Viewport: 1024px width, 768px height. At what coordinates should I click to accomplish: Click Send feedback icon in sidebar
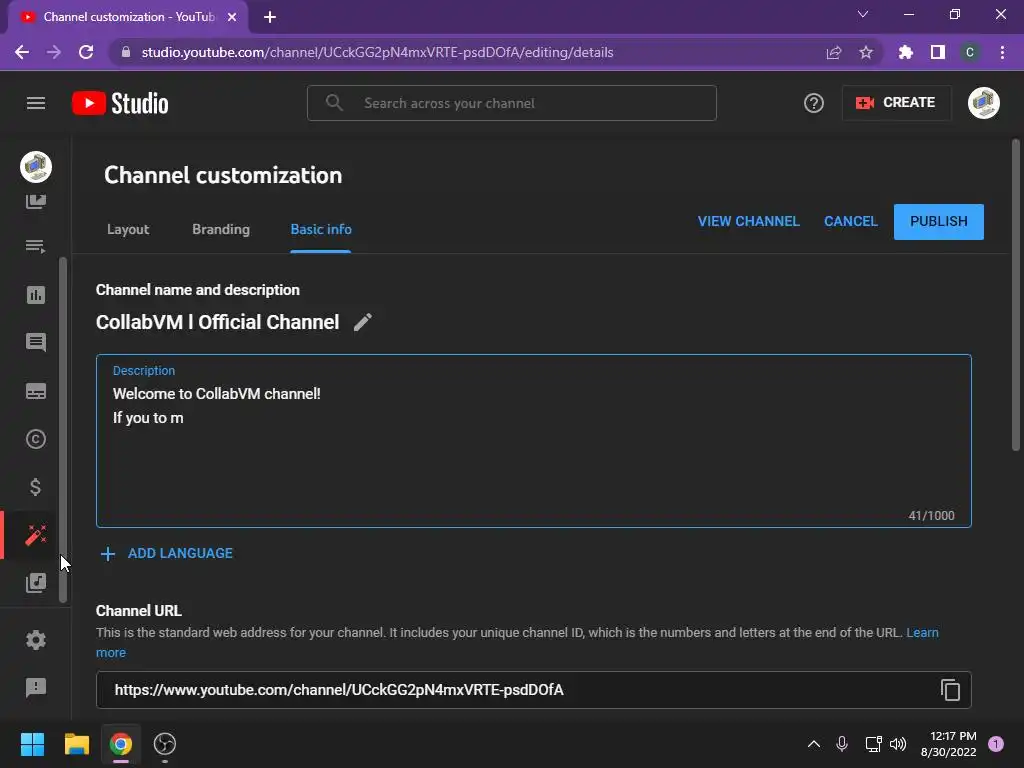[x=36, y=687]
